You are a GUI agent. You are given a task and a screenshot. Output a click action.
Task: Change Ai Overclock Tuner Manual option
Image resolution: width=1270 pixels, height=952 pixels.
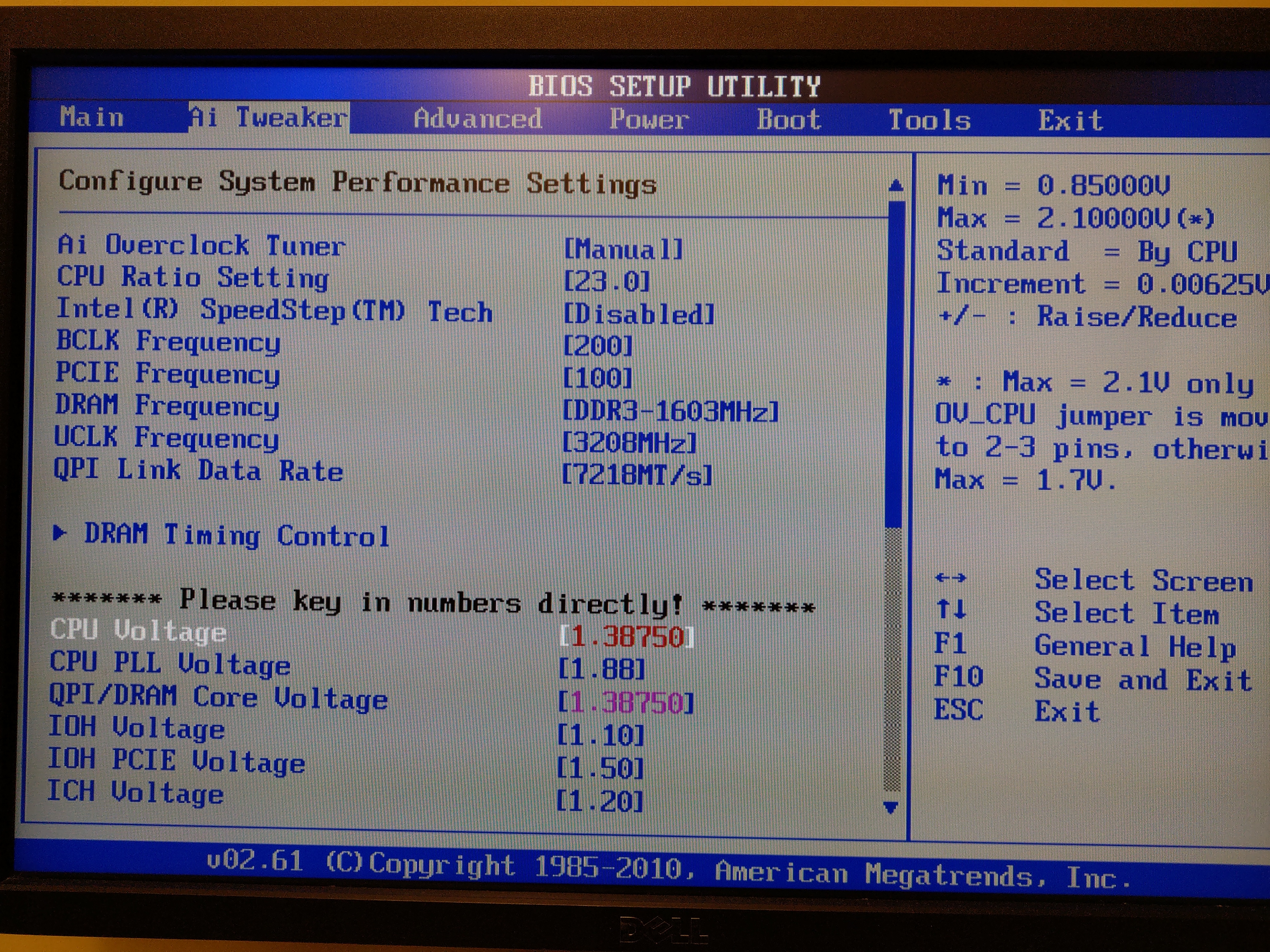624,249
